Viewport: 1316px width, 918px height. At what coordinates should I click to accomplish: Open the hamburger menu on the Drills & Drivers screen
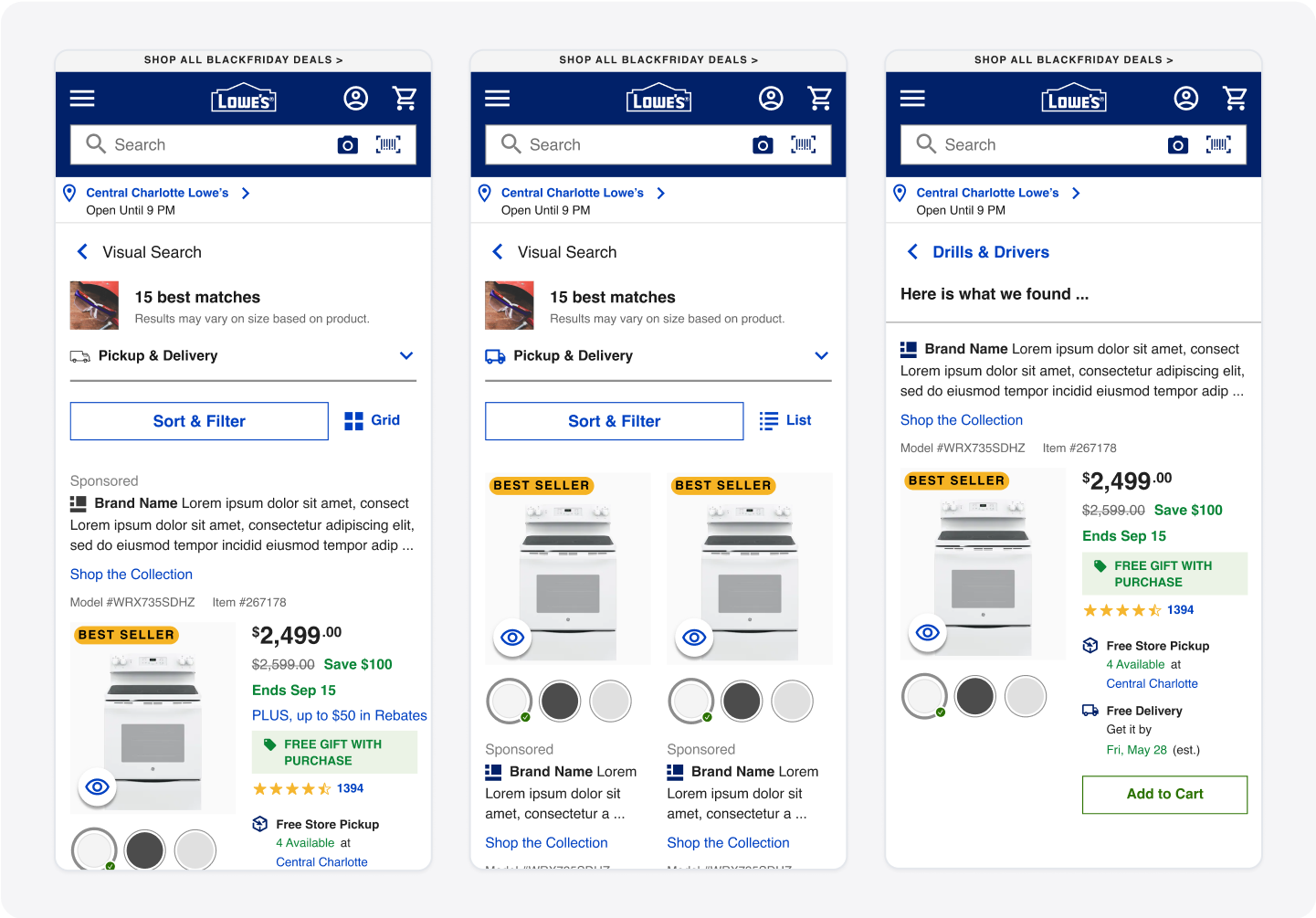[911, 99]
